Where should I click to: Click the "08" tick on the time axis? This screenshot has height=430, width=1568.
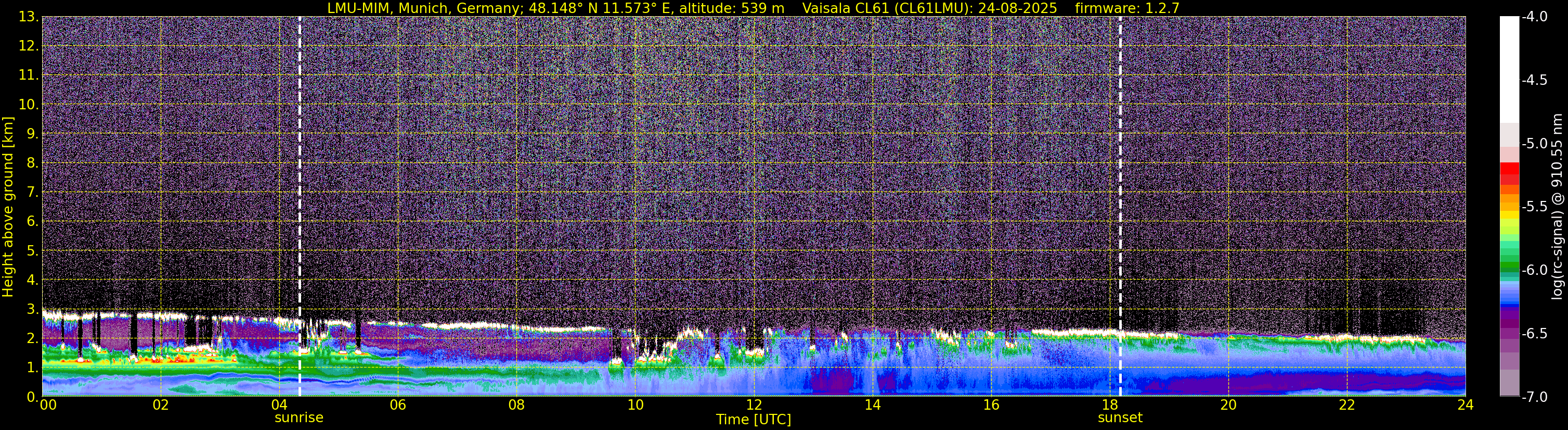tap(516, 405)
